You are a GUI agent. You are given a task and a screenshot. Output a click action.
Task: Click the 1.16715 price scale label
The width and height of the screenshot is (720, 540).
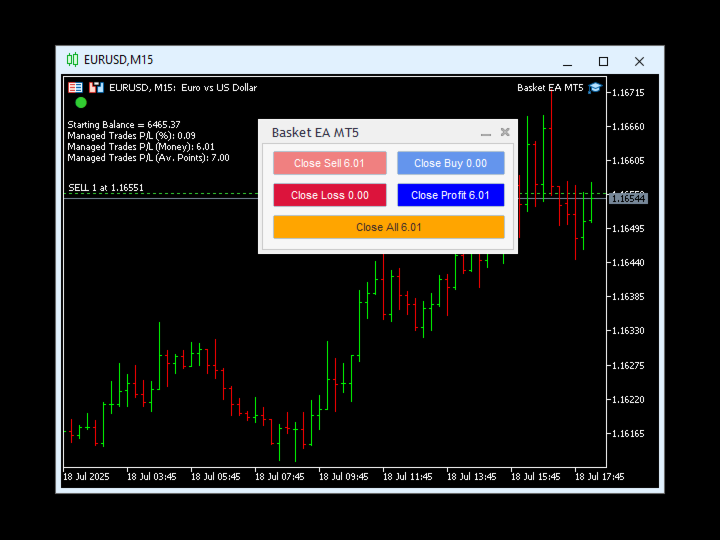[628, 93]
